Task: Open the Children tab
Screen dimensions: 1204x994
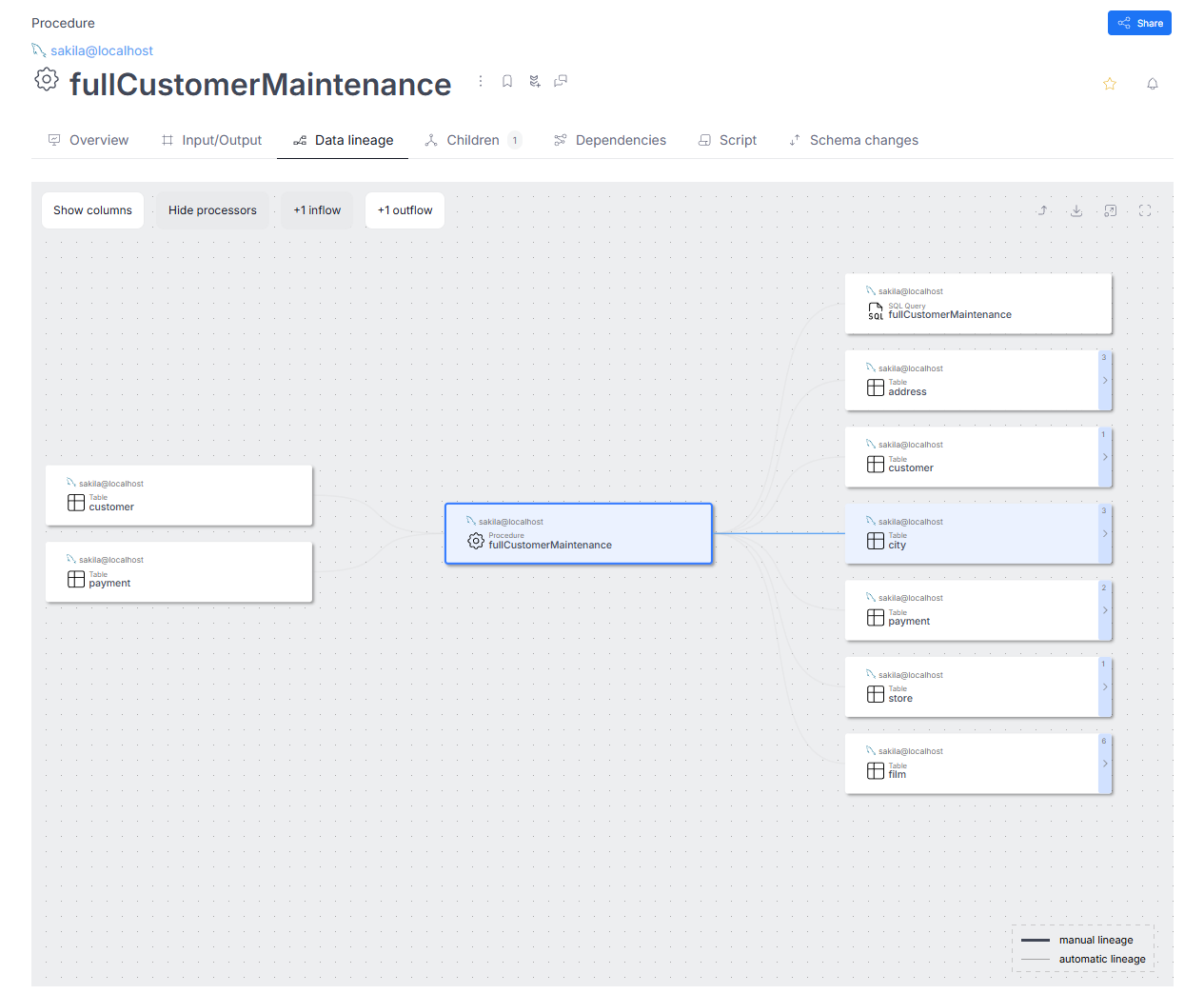Action: [473, 140]
